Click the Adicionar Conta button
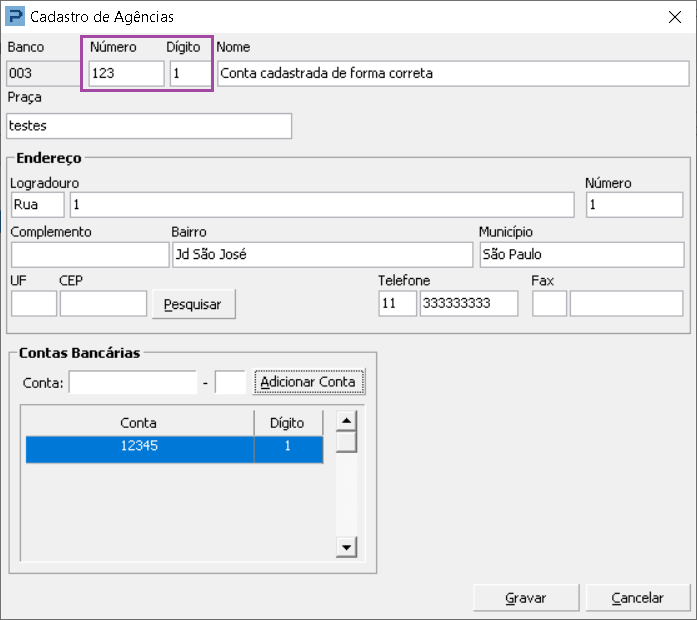Viewport: 697px width, 620px height. 309,382
